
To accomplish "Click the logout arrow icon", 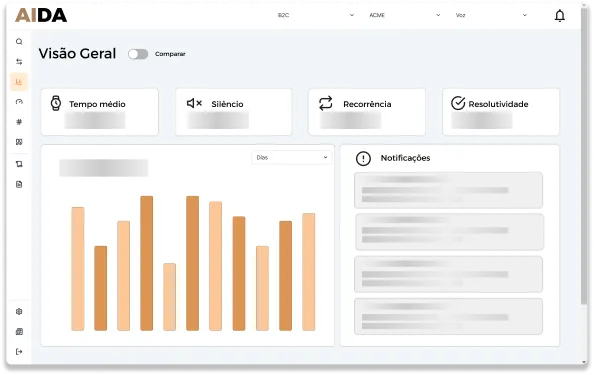I will 19,352.
